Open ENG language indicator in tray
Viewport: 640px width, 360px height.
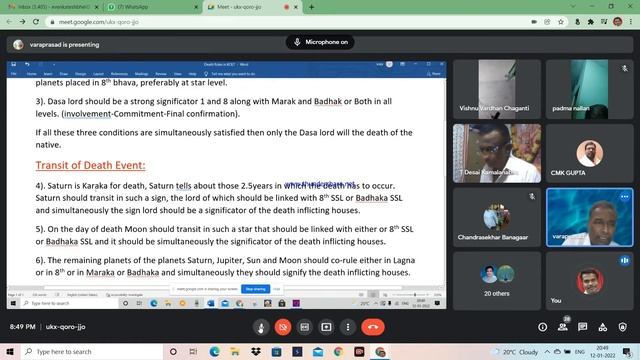tap(580, 351)
